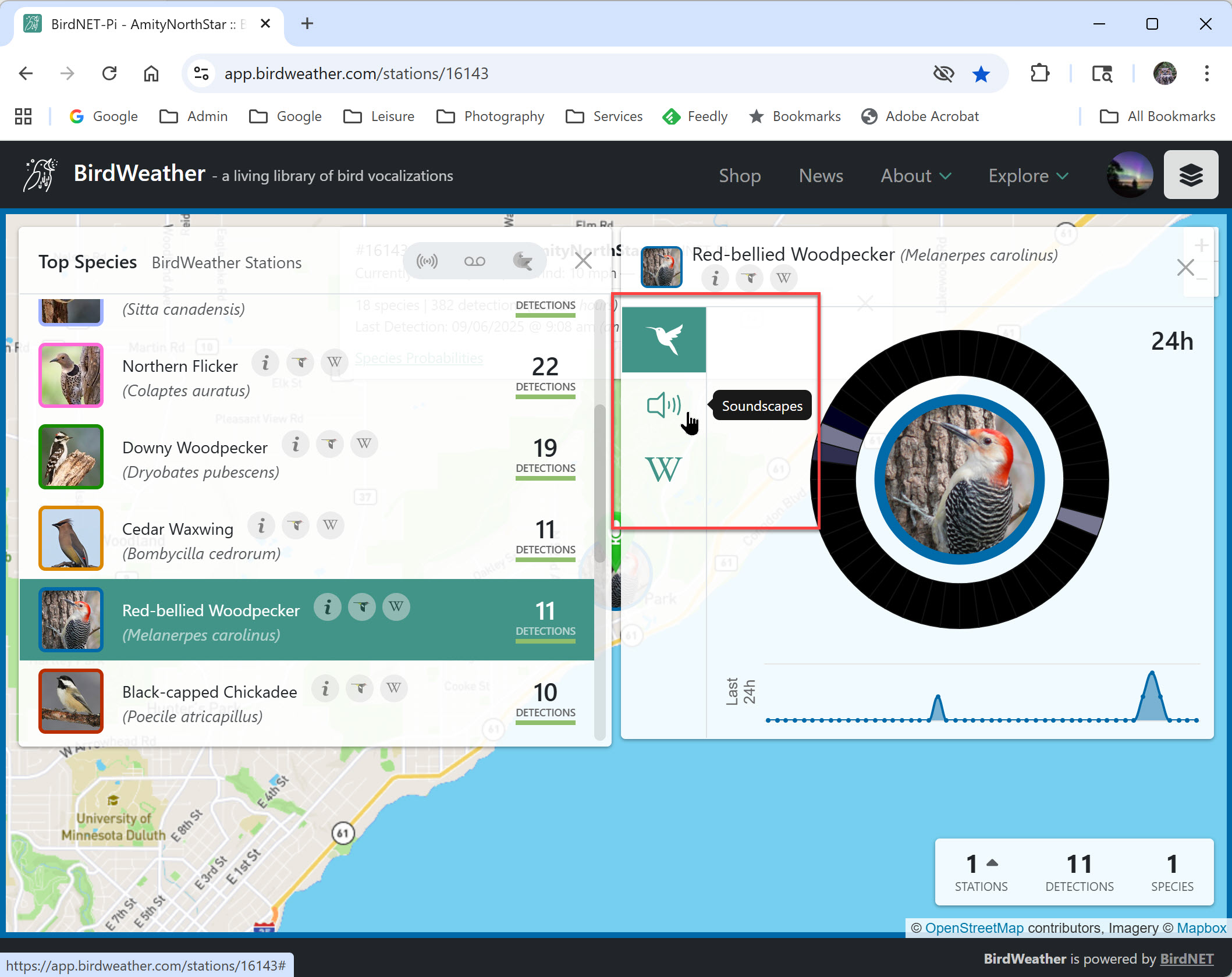Image resolution: width=1232 pixels, height=977 pixels.
Task: Expand the About dropdown menu
Action: tap(915, 176)
